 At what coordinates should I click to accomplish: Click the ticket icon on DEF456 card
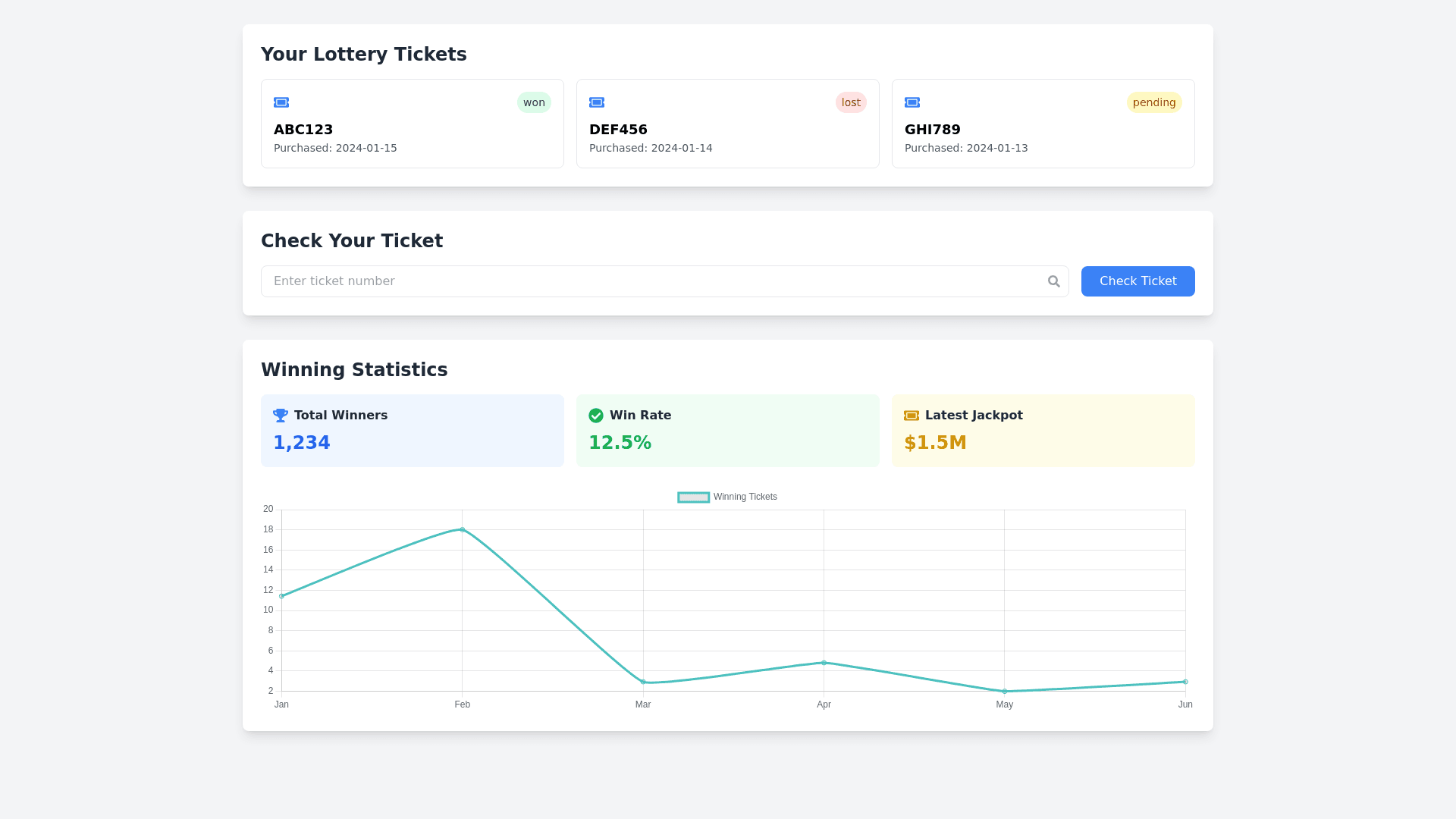coord(597,102)
